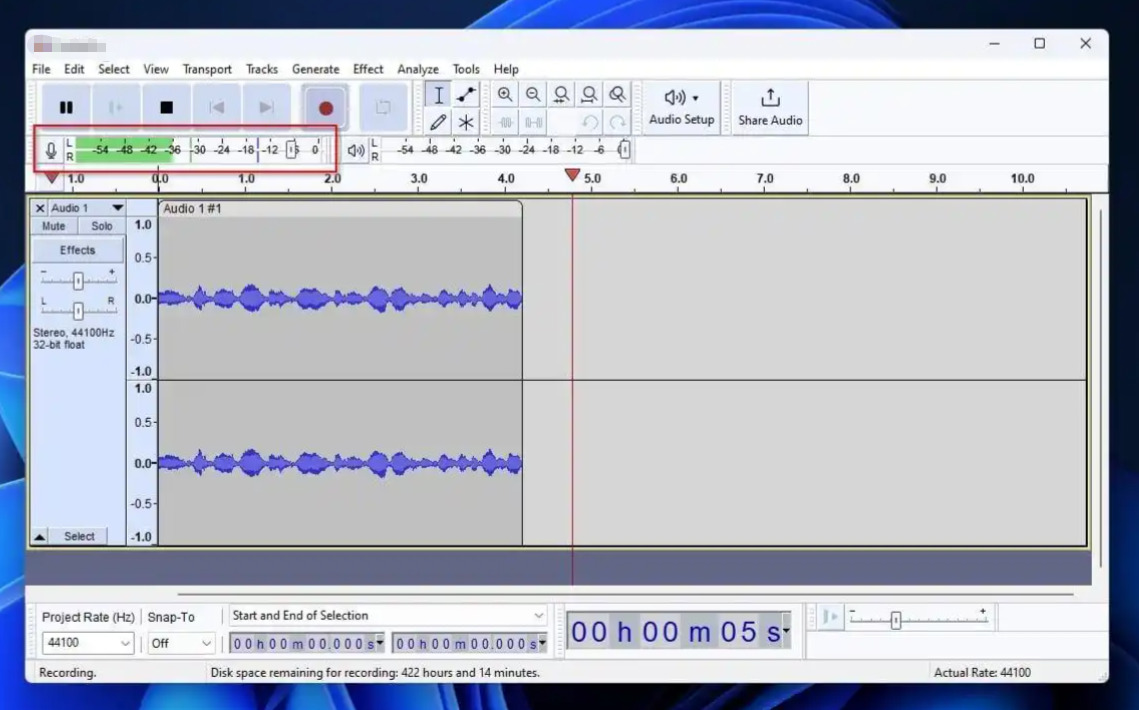Click the Share Audio button
1139x710 pixels.
point(770,108)
